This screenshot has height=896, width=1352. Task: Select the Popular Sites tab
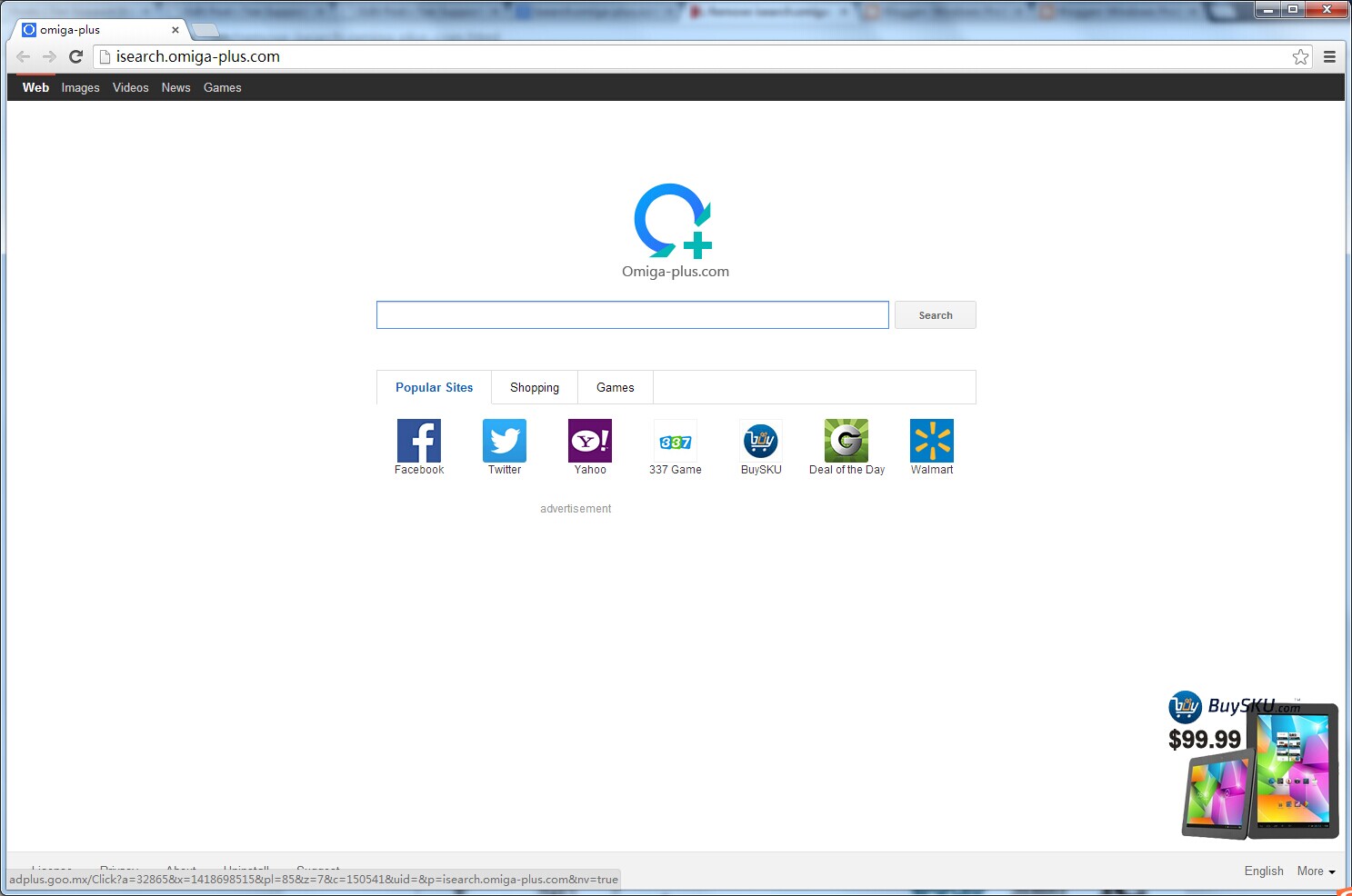pyautogui.click(x=434, y=387)
